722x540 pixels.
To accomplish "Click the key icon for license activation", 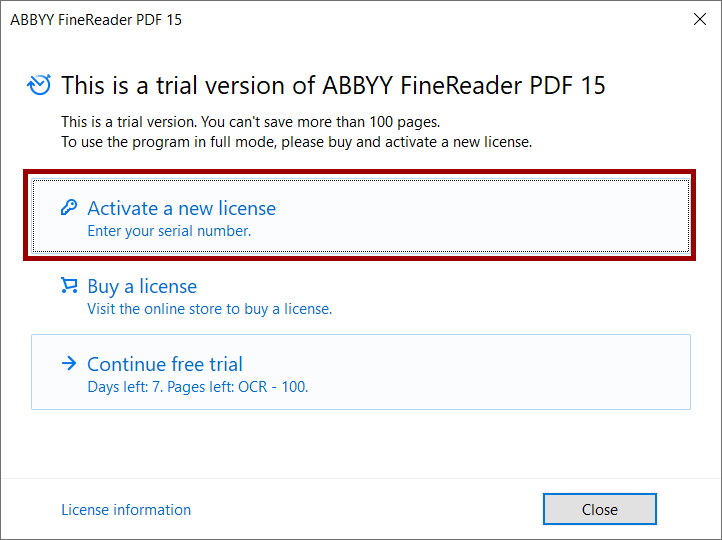I will point(69,208).
